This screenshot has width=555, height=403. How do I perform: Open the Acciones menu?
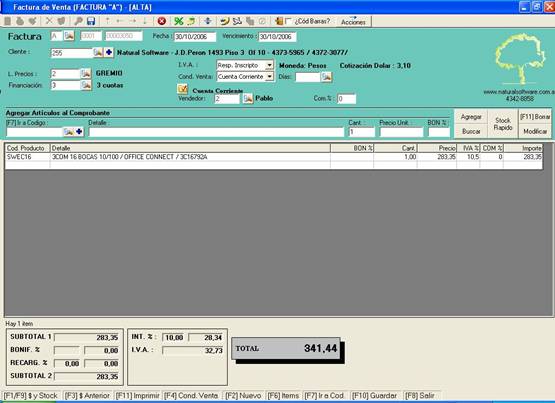tap(353, 21)
